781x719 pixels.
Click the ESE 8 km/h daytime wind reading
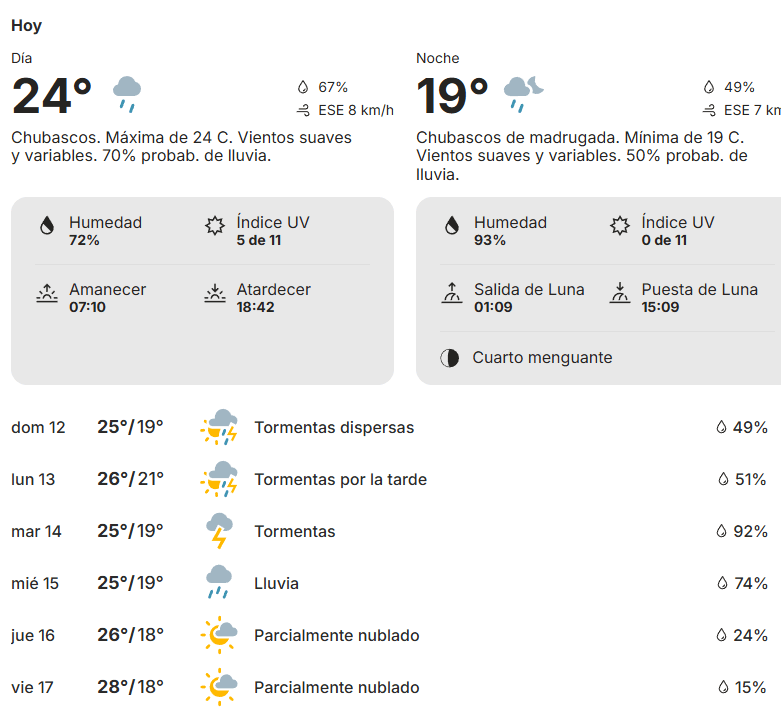355,110
